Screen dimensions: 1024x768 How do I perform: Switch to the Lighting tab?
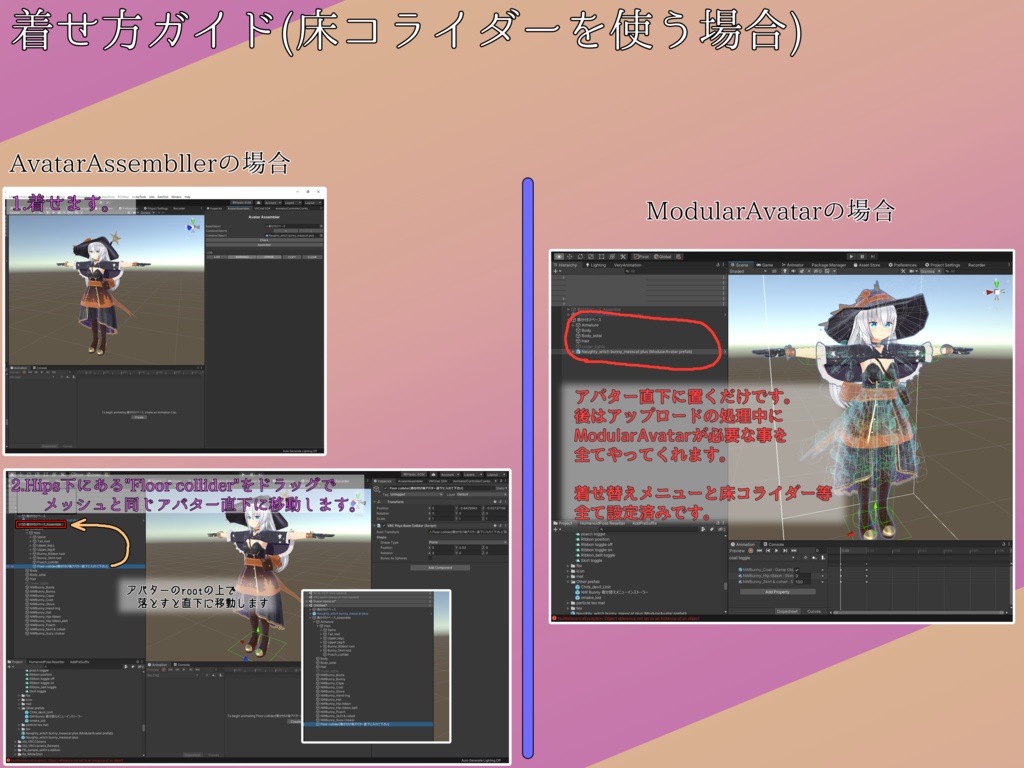[x=596, y=265]
